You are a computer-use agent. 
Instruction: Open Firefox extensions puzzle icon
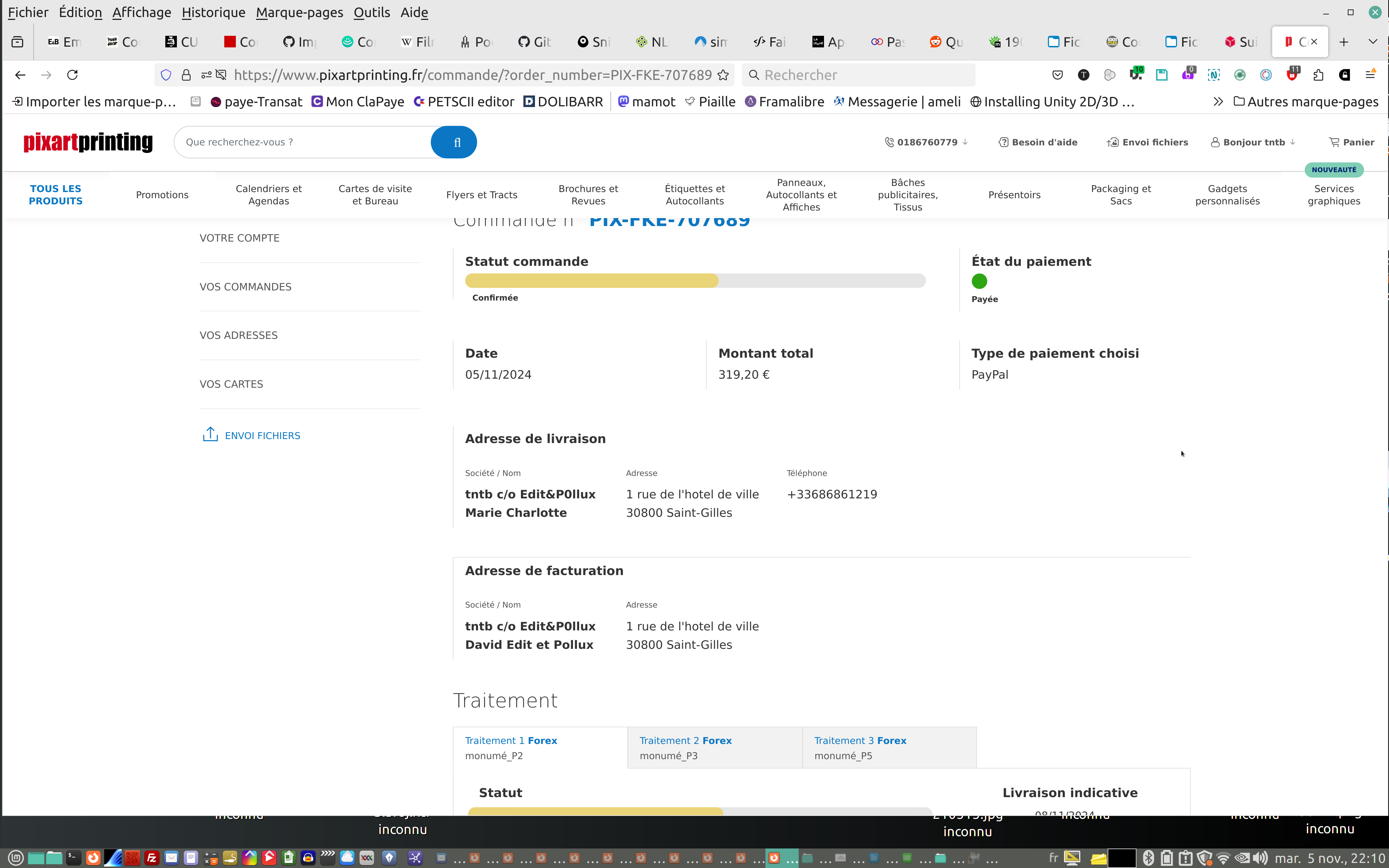point(1318,75)
